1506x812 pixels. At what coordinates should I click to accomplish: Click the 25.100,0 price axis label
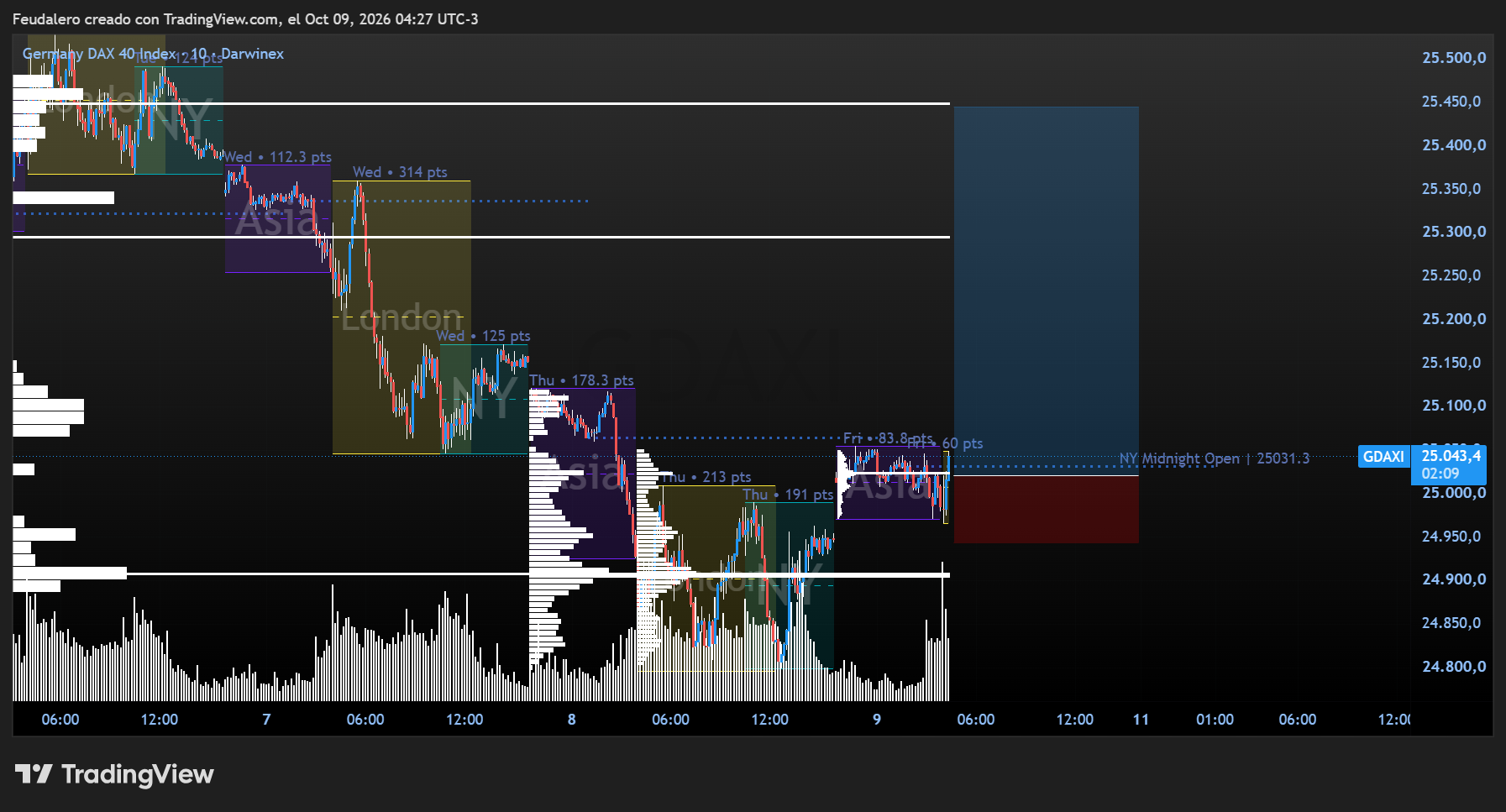click(1454, 406)
